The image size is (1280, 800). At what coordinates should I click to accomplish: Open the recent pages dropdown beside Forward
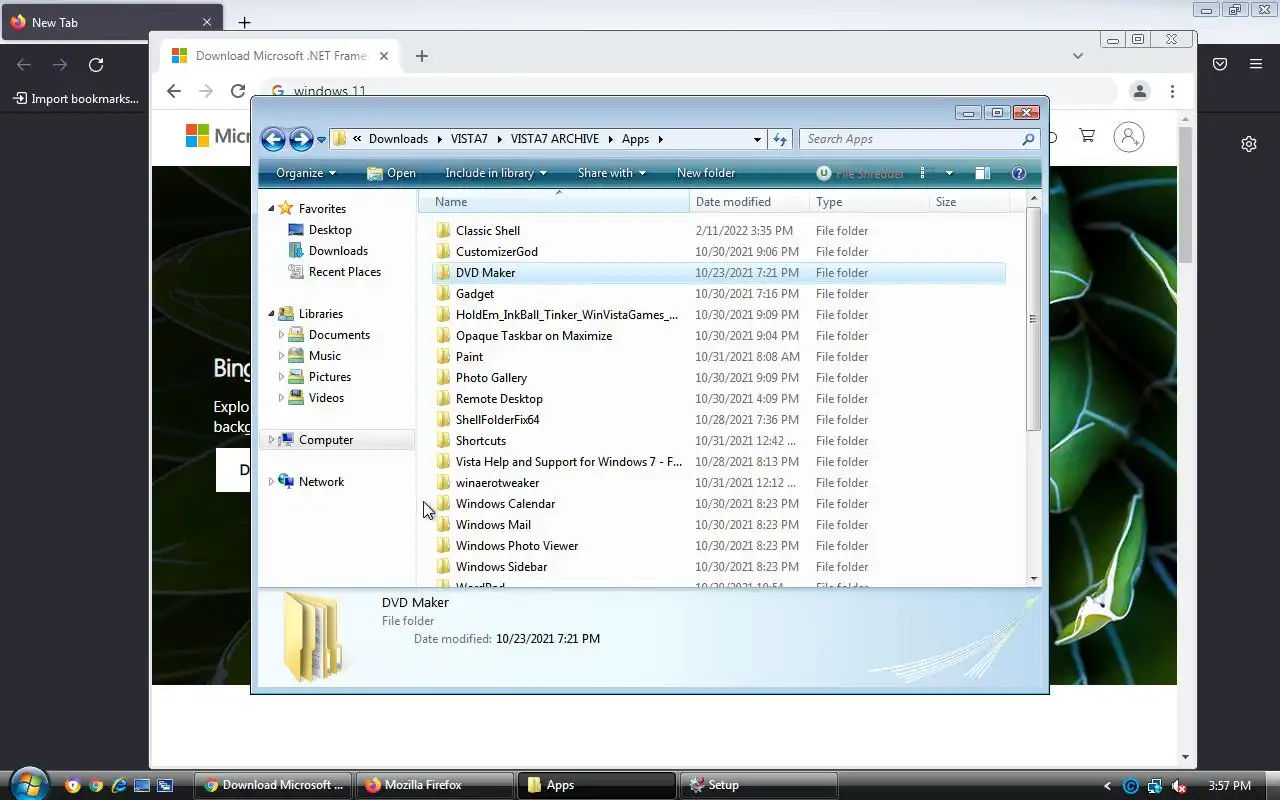[321, 140]
